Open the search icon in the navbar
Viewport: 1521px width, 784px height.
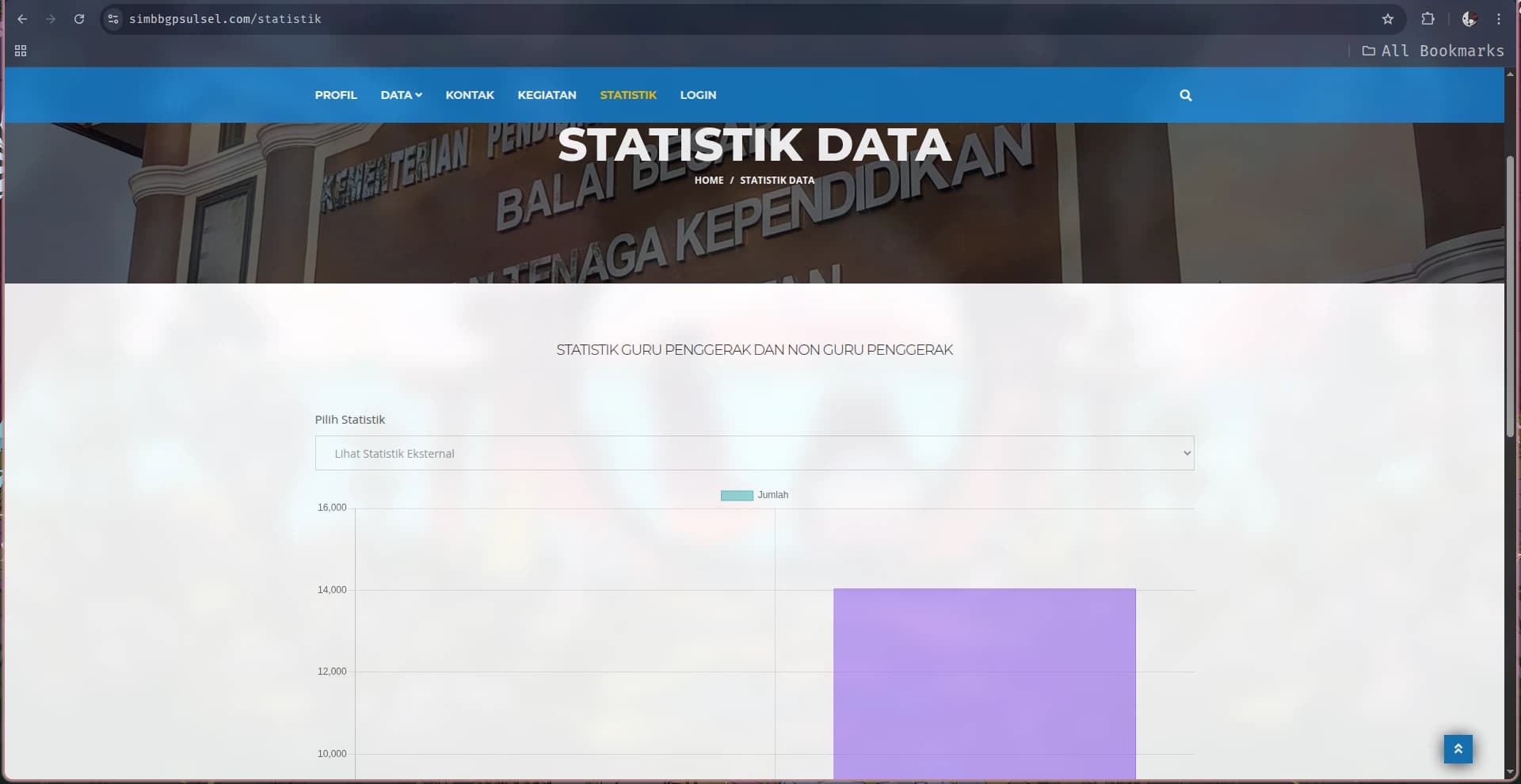click(1185, 95)
